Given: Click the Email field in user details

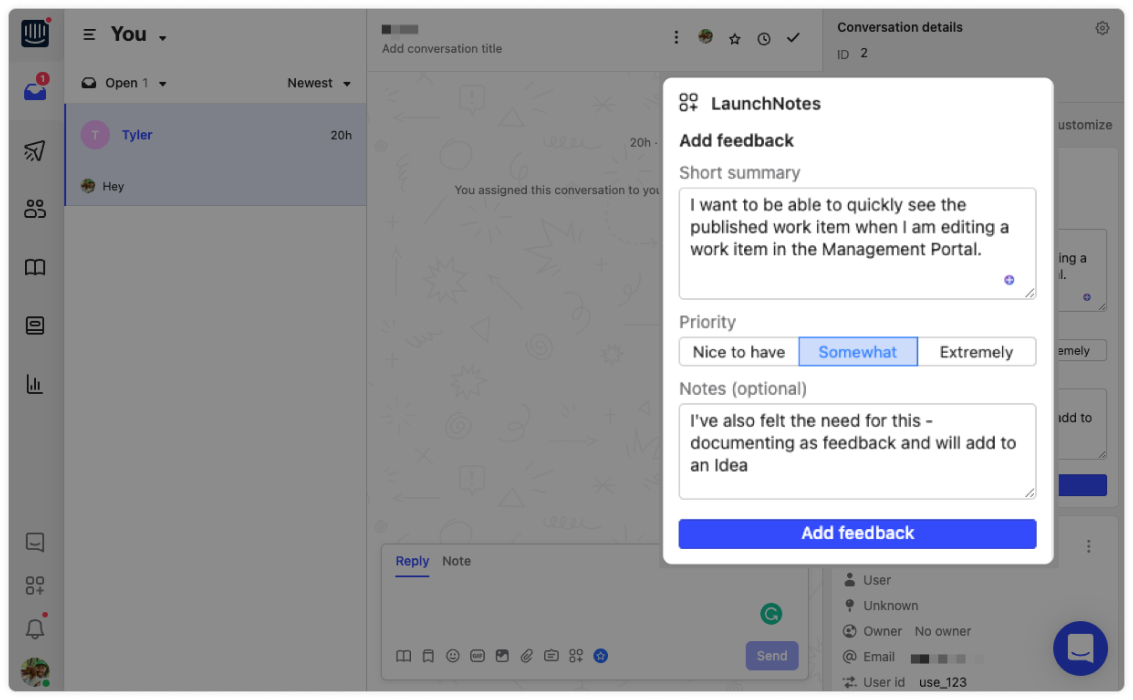Looking at the screenshot, I should click(913, 657).
